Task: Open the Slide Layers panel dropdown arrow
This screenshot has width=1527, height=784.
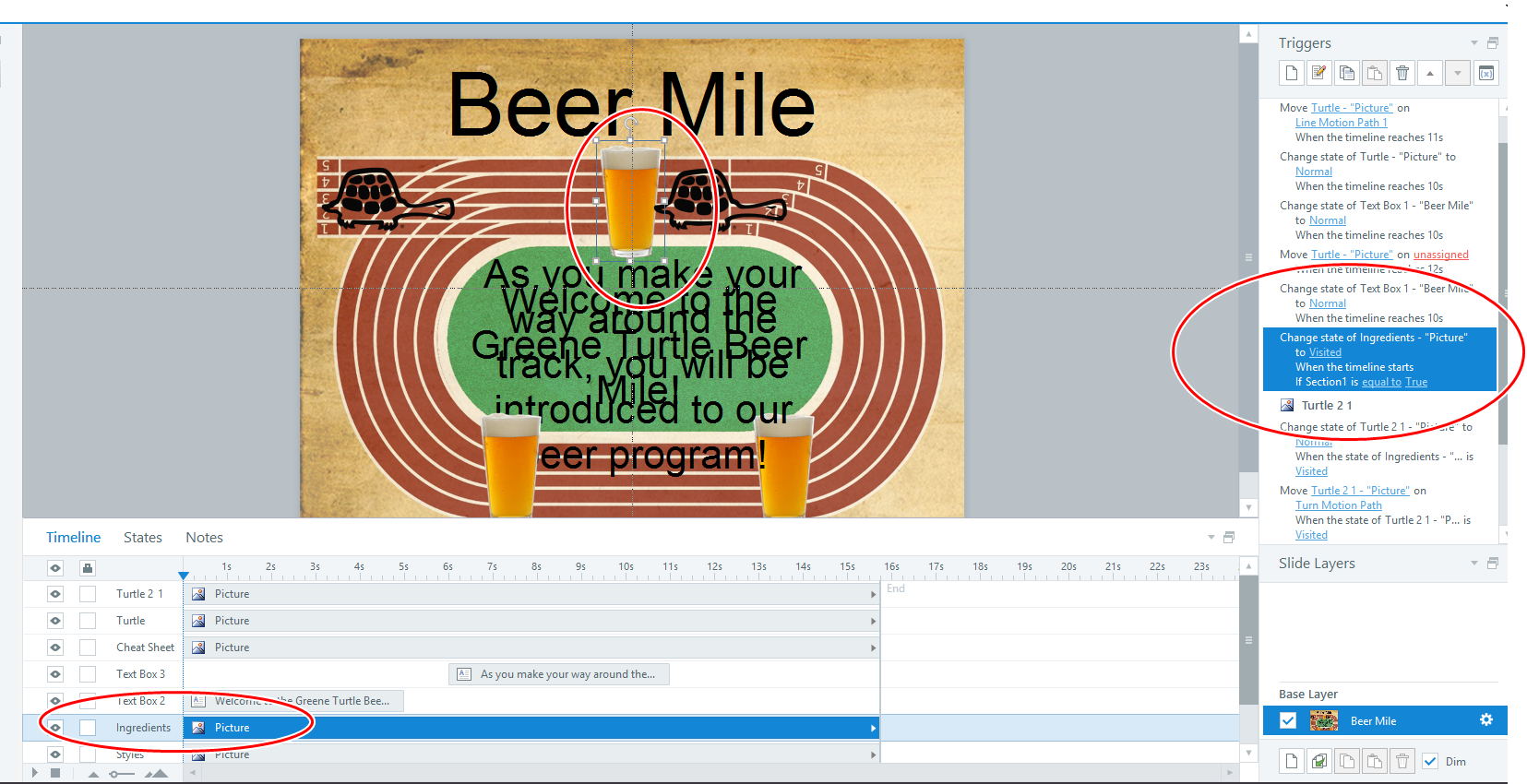Action: (1473, 564)
